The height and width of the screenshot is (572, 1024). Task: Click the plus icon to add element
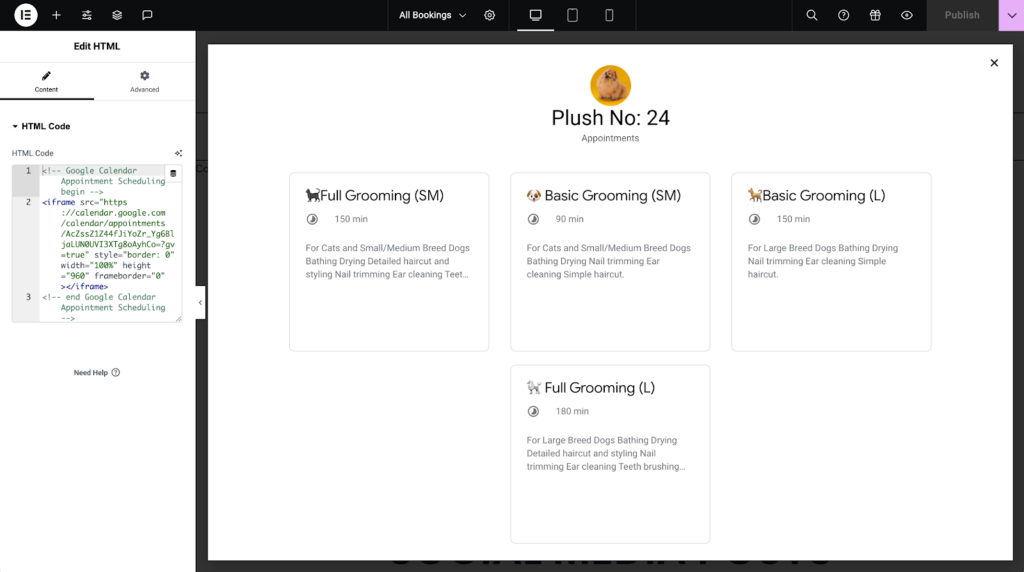tap(56, 15)
